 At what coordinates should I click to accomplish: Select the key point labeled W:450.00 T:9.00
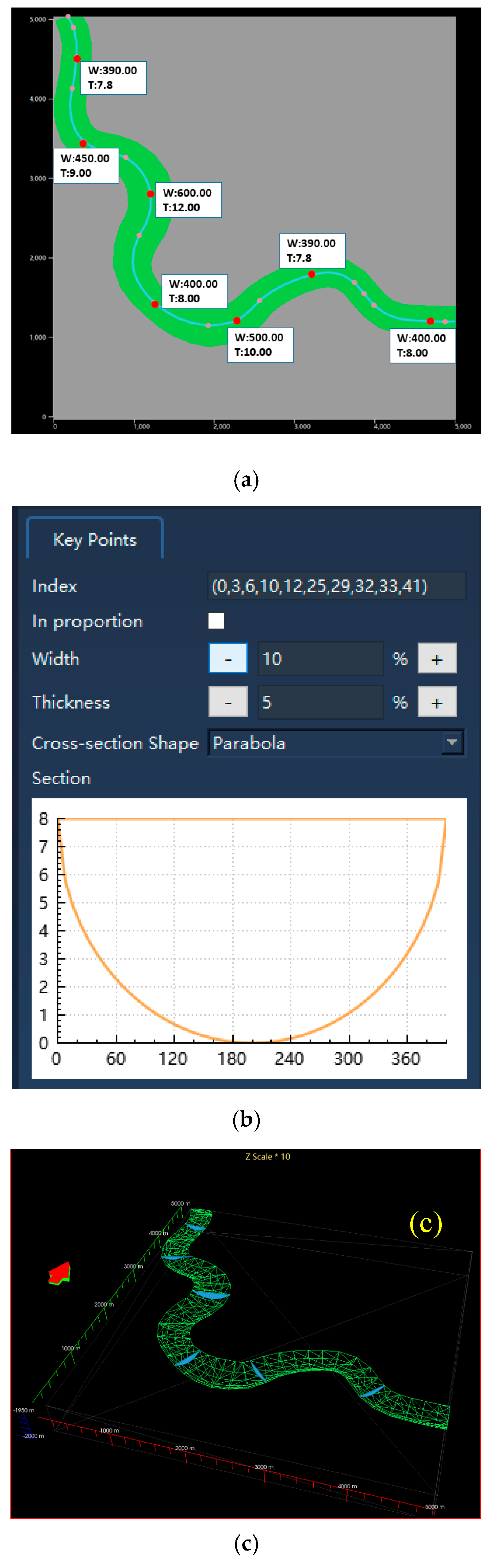tap(83, 144)
